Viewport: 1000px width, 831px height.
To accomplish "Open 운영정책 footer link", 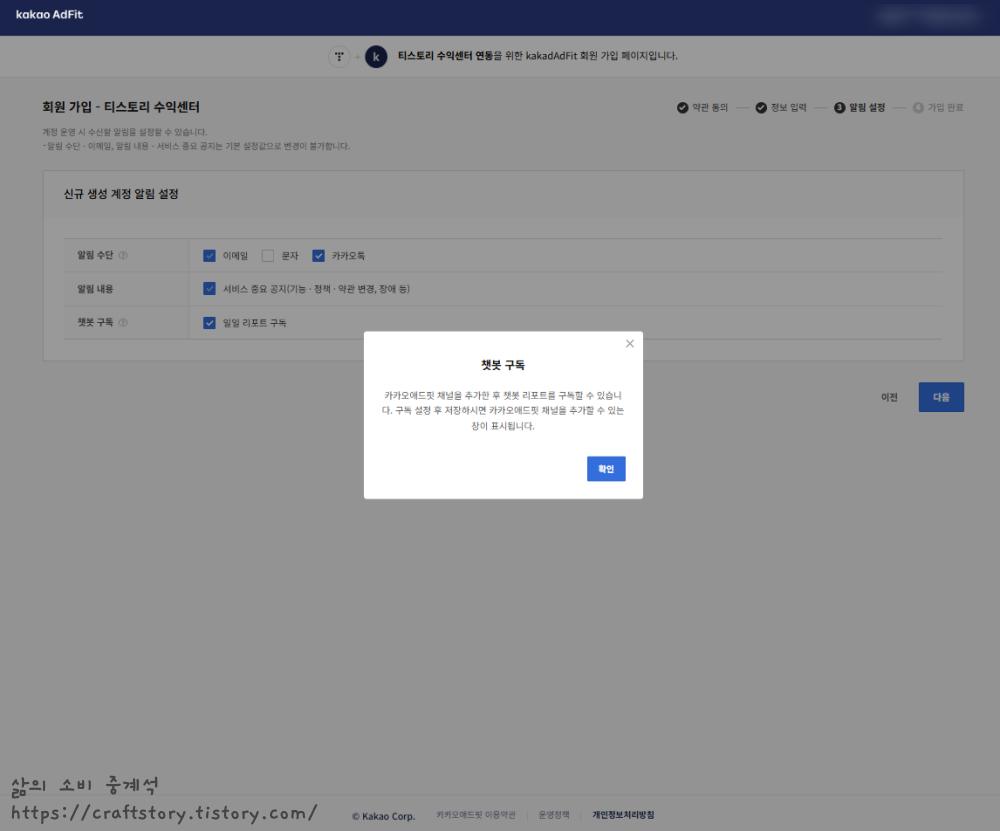I will tap(554, 815).
